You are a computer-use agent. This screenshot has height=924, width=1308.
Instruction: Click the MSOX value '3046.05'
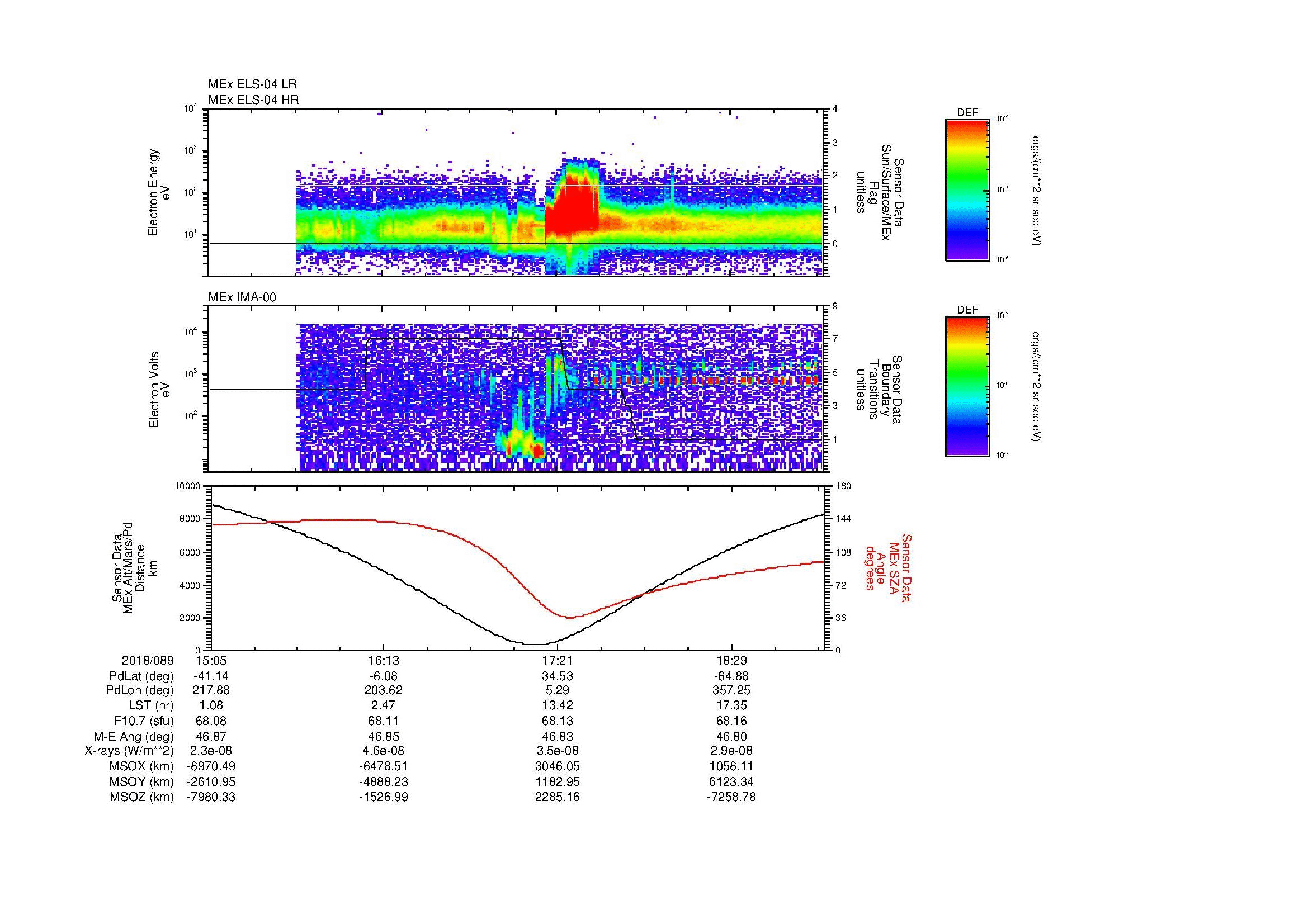click(558, 766)
